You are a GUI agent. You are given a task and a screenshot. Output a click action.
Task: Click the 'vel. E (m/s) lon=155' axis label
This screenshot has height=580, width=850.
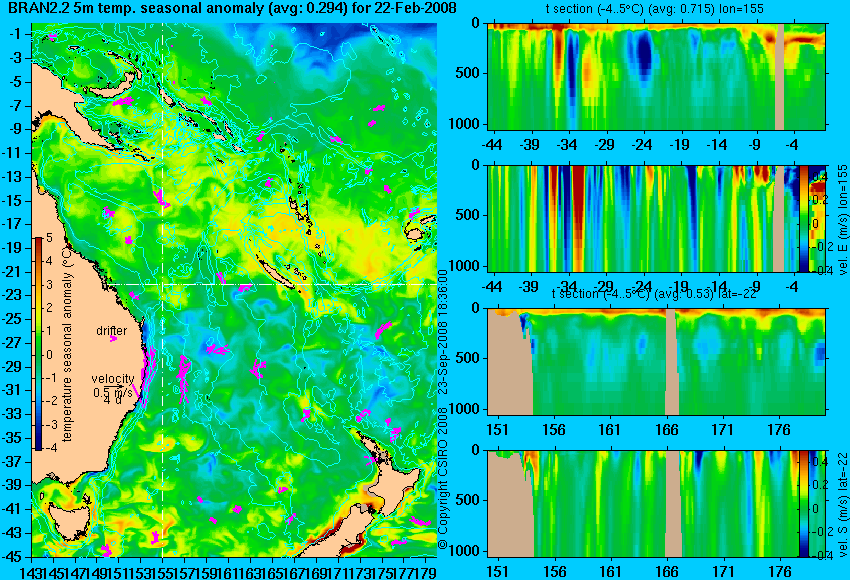(x=842, y=220)
